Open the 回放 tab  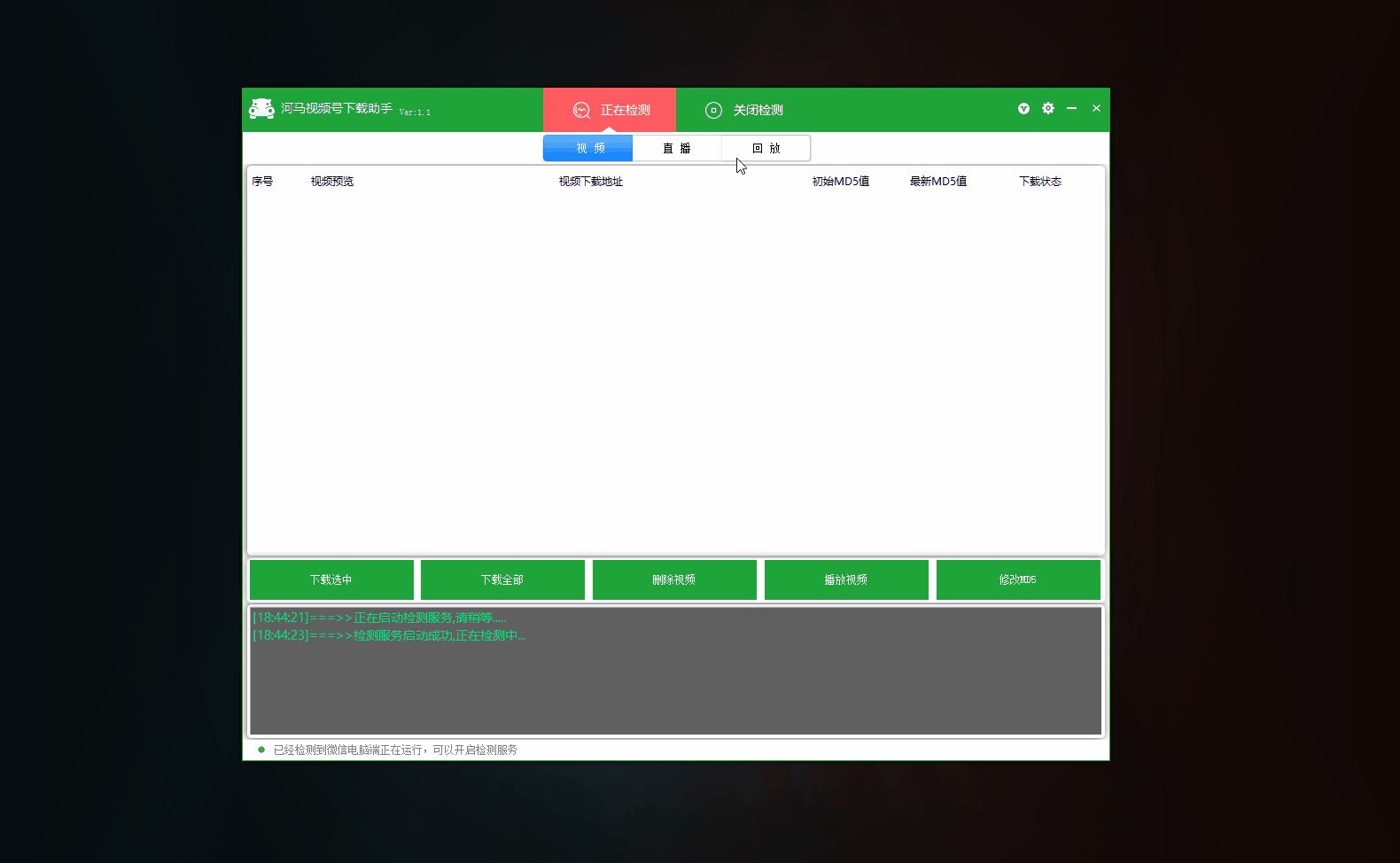(x=766, y=148)
